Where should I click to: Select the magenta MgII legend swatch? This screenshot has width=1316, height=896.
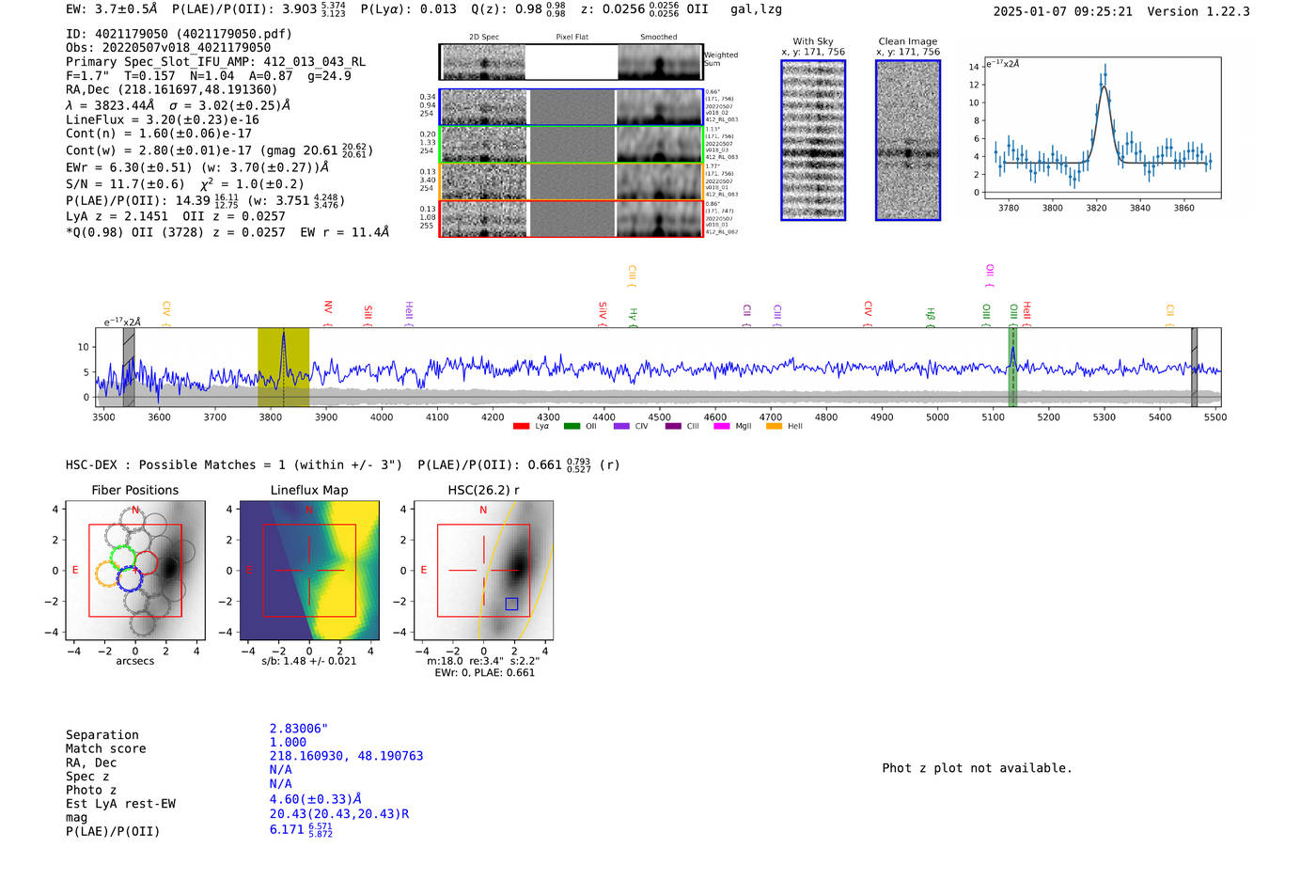click(x=722, y=426)
